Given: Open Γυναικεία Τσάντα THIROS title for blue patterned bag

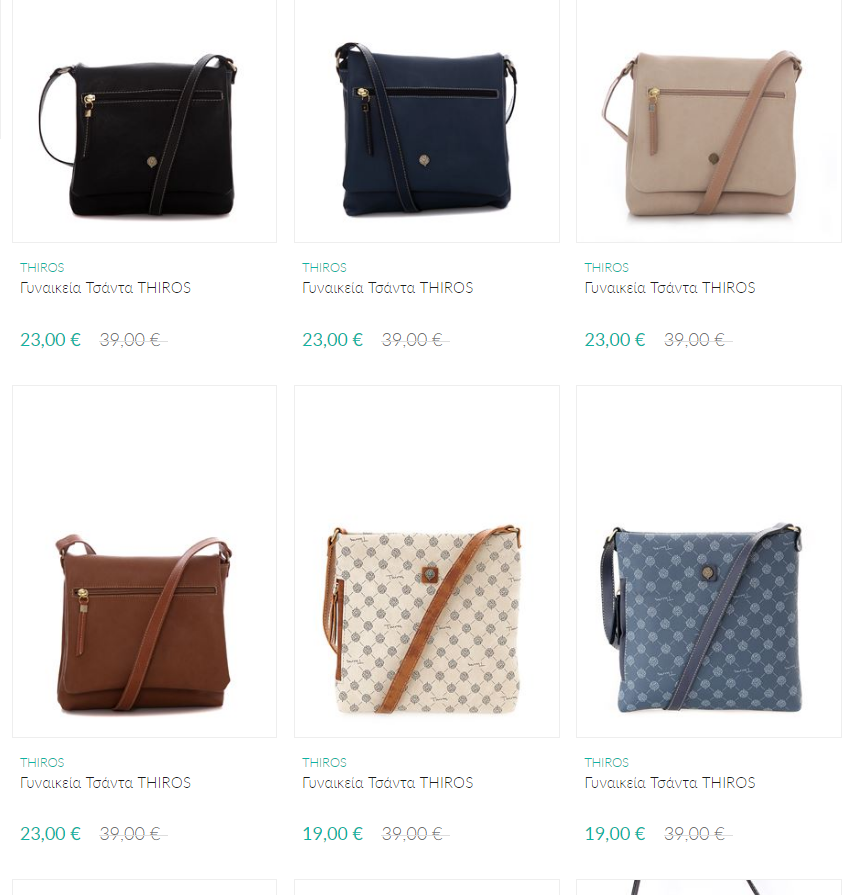Looking at the screenshot, I should pos(670,783).
